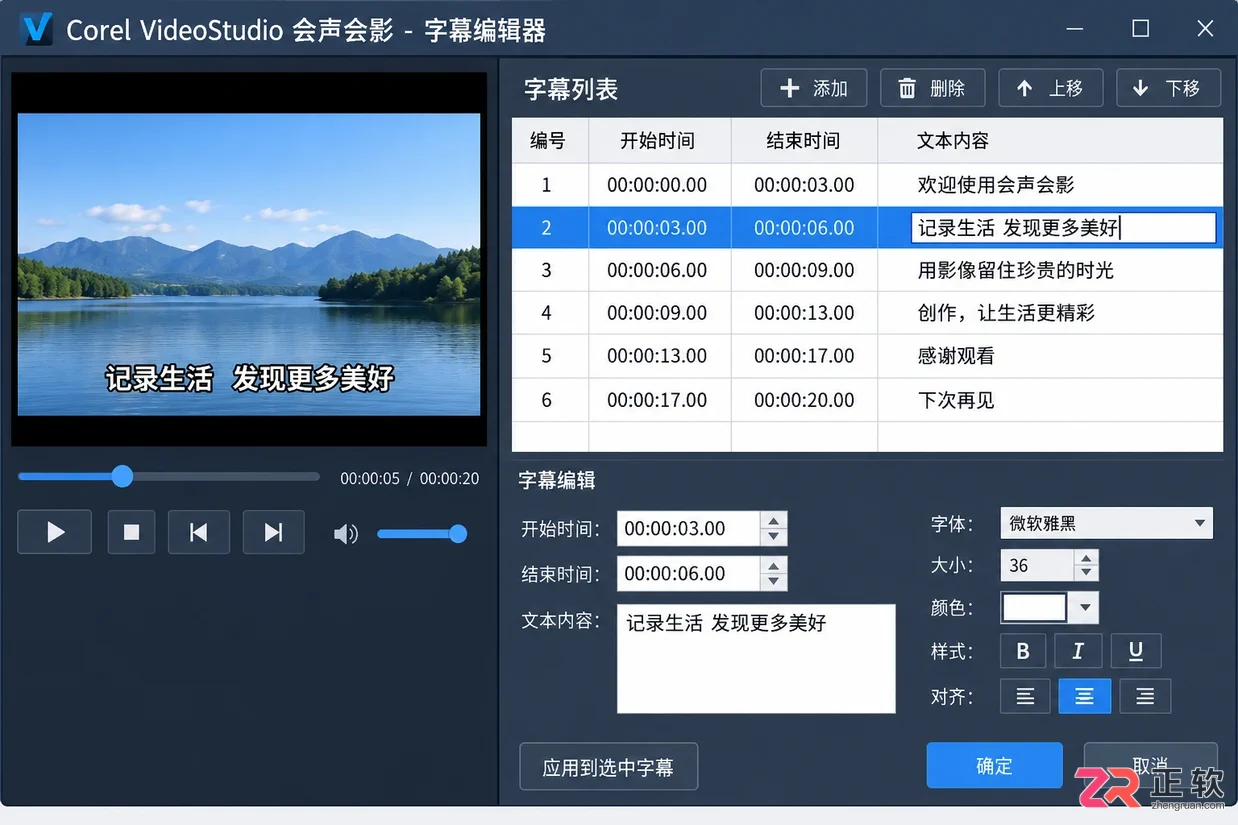Open the 字体 font dropdown
This screenshot has width=1238, height=825.
[1106, 523]
